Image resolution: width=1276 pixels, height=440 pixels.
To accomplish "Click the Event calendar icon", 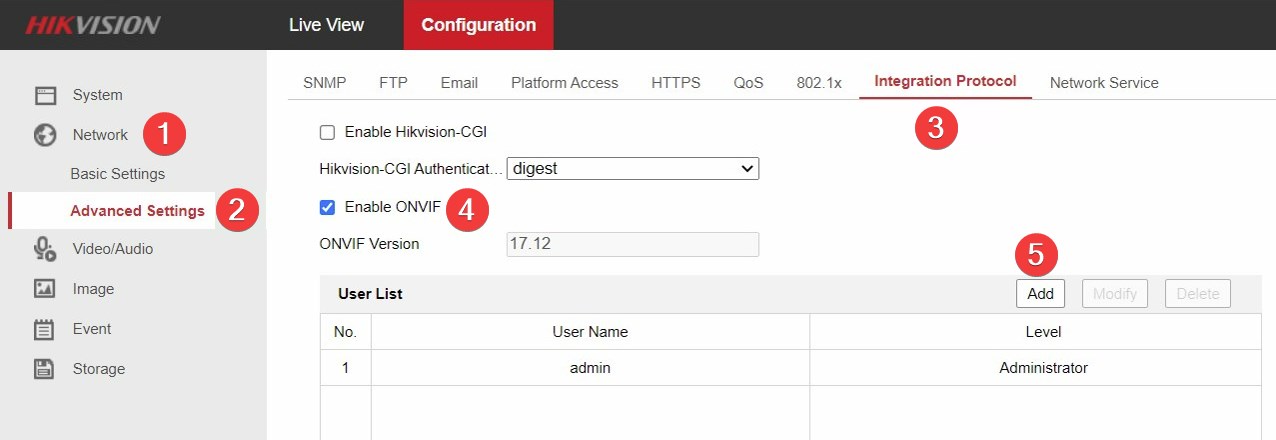I will (x=45, y=329).
